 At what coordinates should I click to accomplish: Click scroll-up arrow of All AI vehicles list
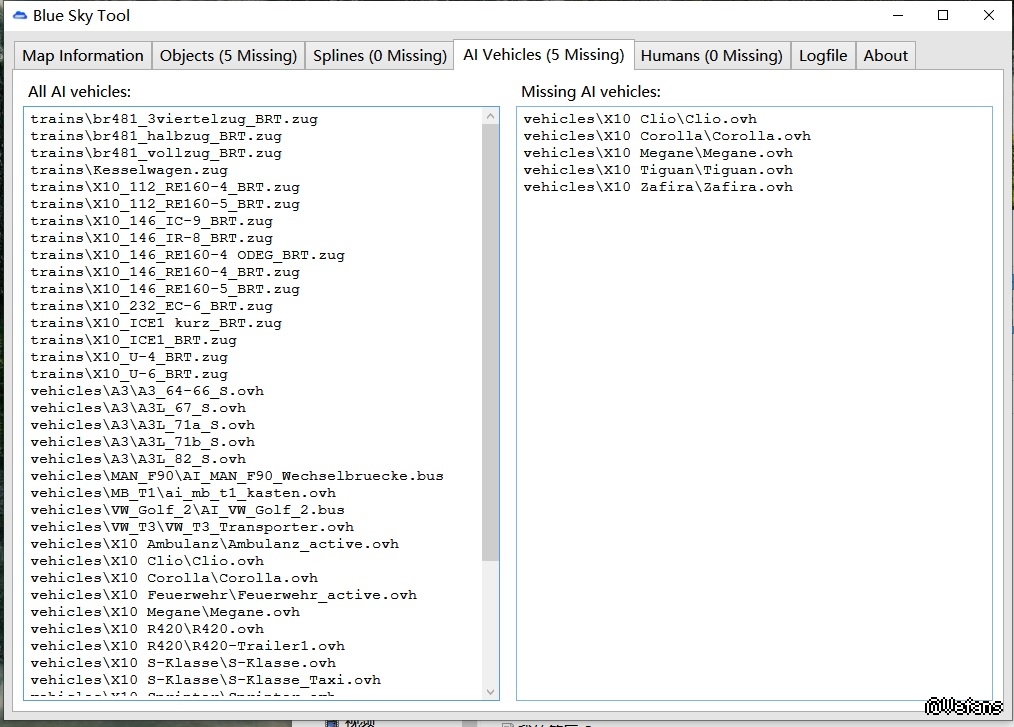490,116
